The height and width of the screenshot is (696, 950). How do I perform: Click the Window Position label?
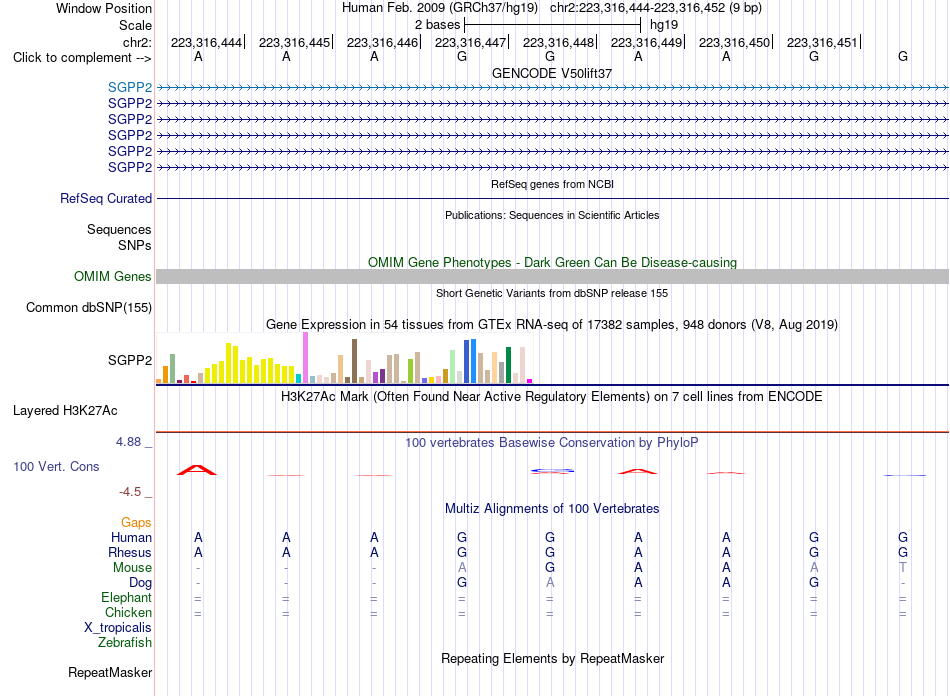point(104,8)
